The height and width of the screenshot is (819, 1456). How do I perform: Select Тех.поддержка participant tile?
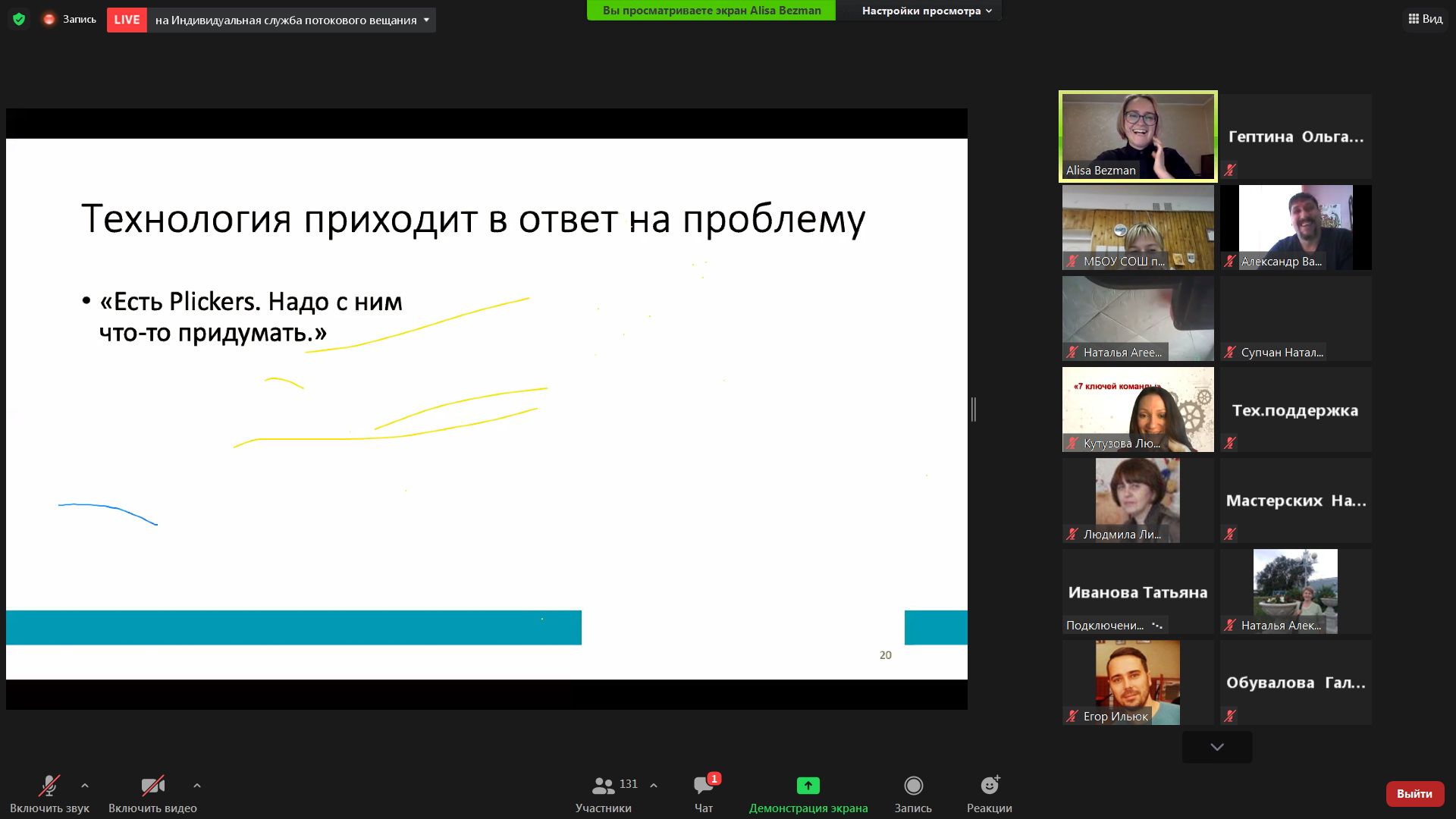point(1296,409)
